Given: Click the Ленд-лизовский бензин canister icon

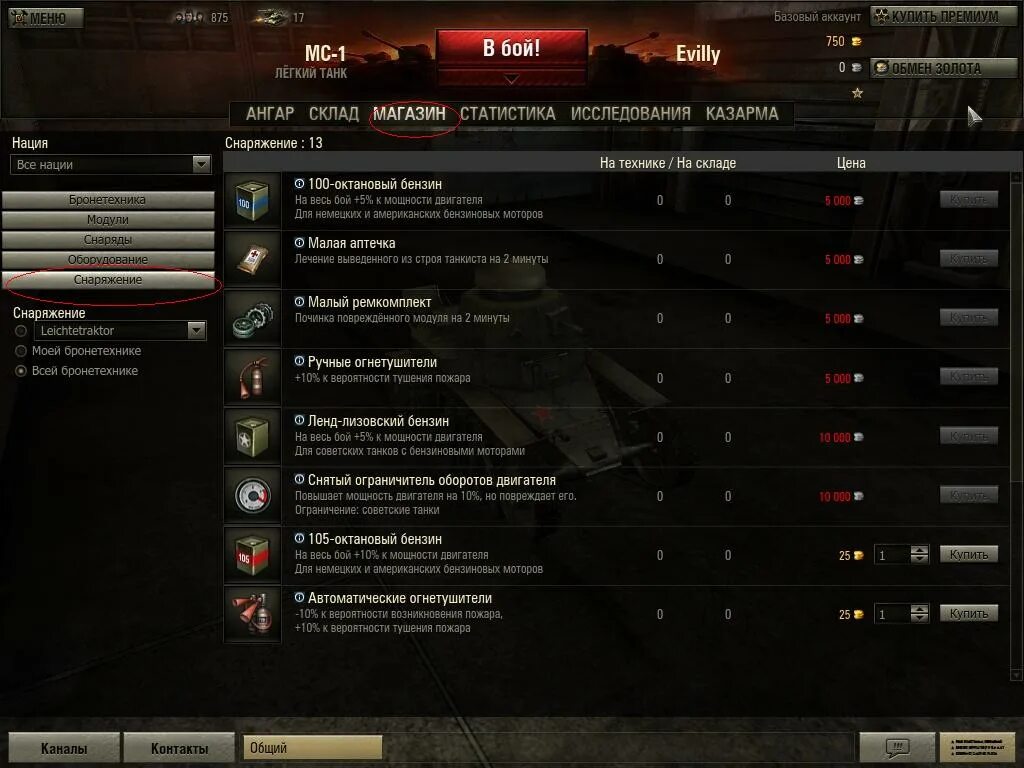Looking at the screenshot, I should pos(253,437).
